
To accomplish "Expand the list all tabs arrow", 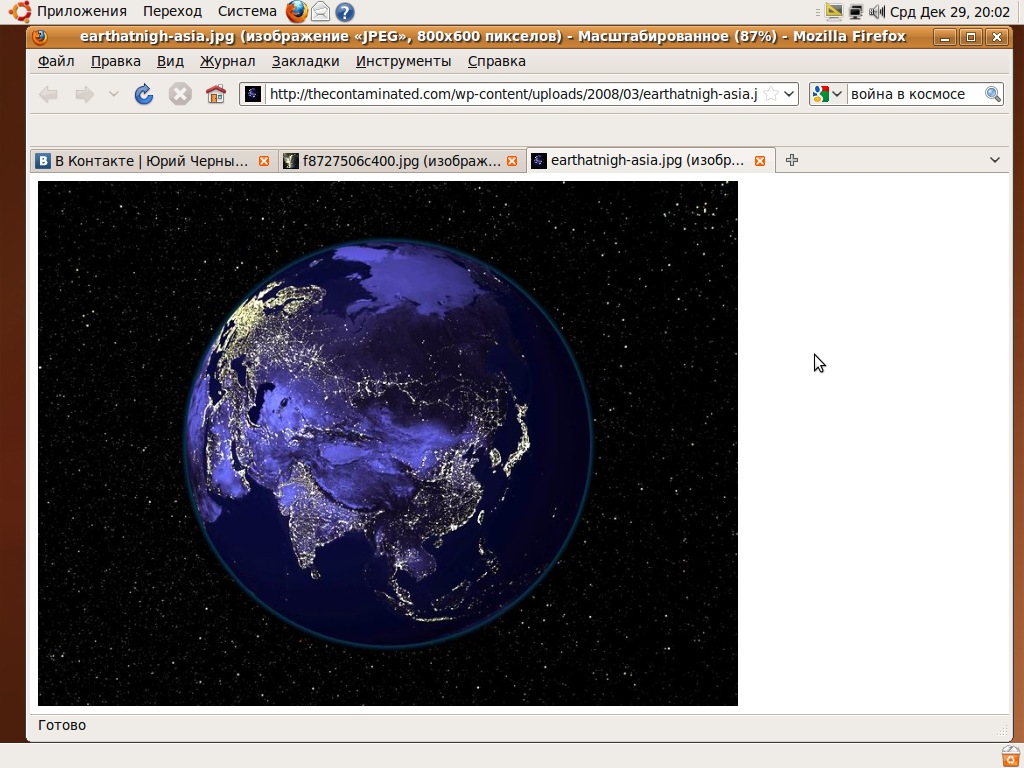I will pos(995,160).
